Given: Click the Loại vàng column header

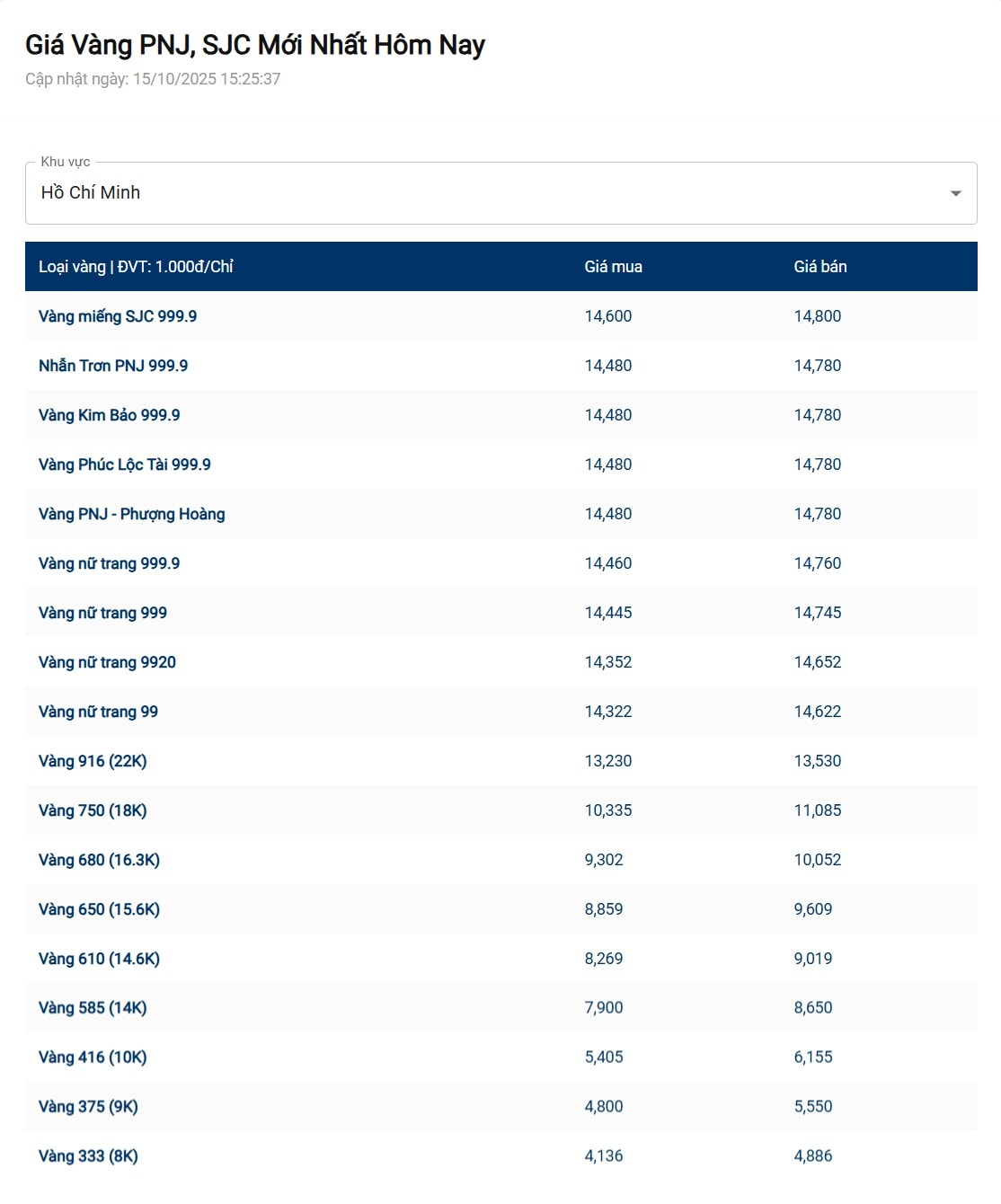Looking at the screenshot, I should 136,267.
